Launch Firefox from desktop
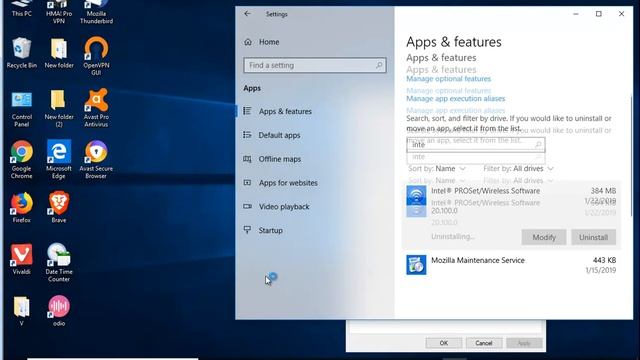Image resolution: width=640 pixels, height=360 pixels. pos(22,208)
